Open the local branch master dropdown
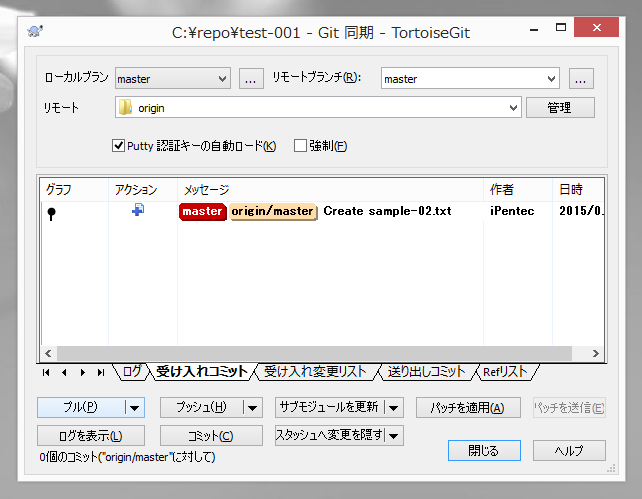Image resolution: width=642 pixels, height=499 pixels. point(222,78)
